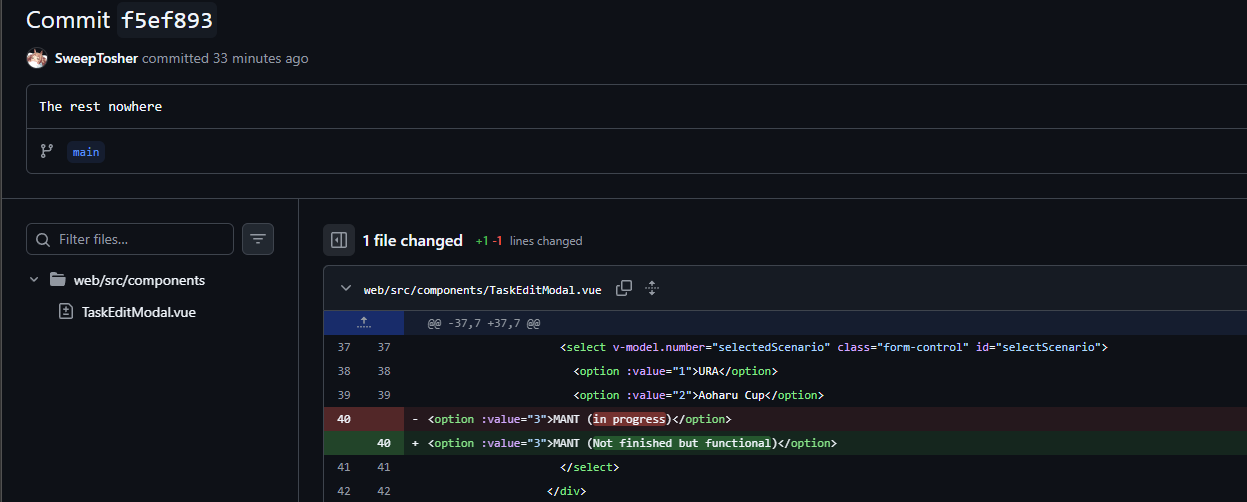The height and width of the screenshot is (502, 1247).
Task: Select web/src/components in the file tree
Action: 139,280
